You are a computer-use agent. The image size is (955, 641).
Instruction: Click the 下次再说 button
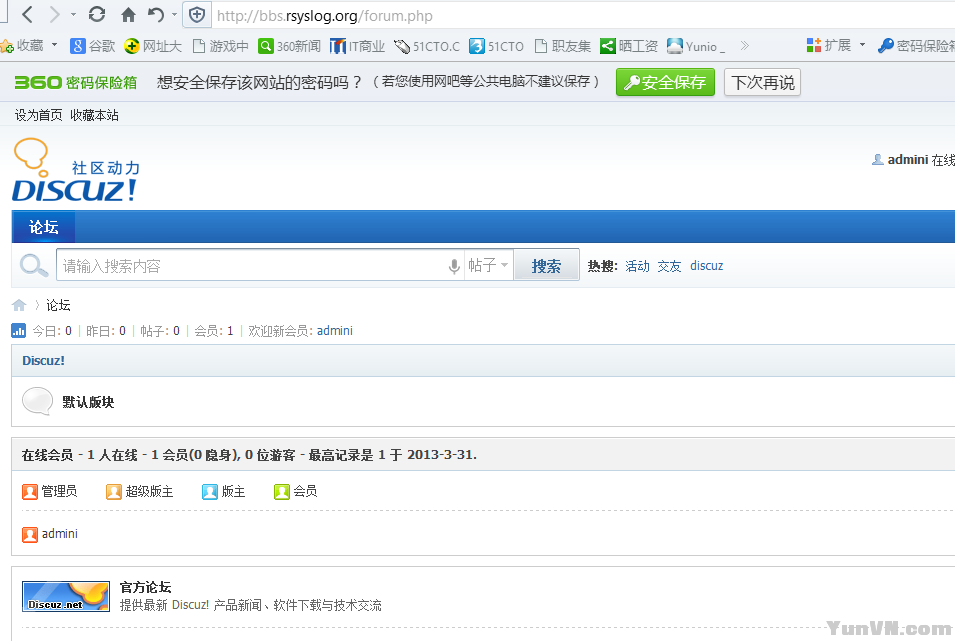pyautogui.click(x=763, y=82)
